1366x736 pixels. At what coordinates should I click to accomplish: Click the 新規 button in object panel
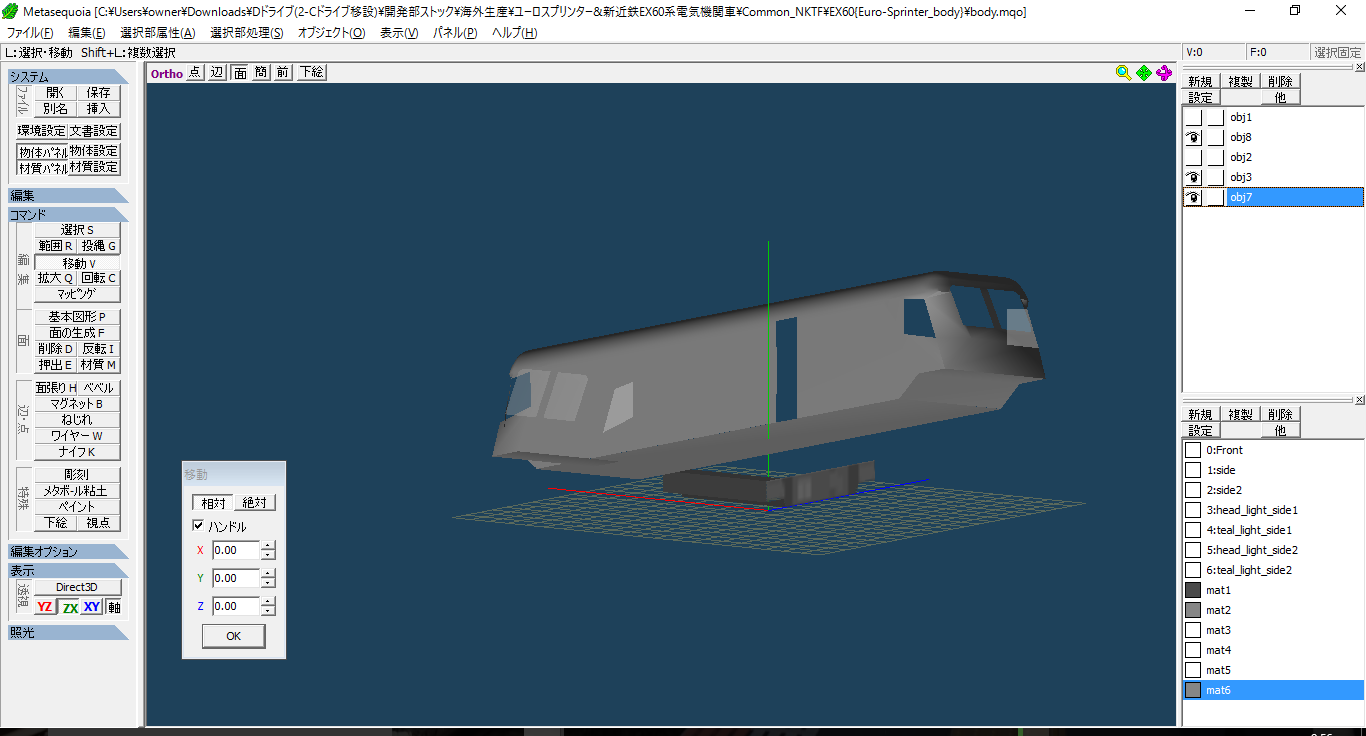pos(1200,81)
